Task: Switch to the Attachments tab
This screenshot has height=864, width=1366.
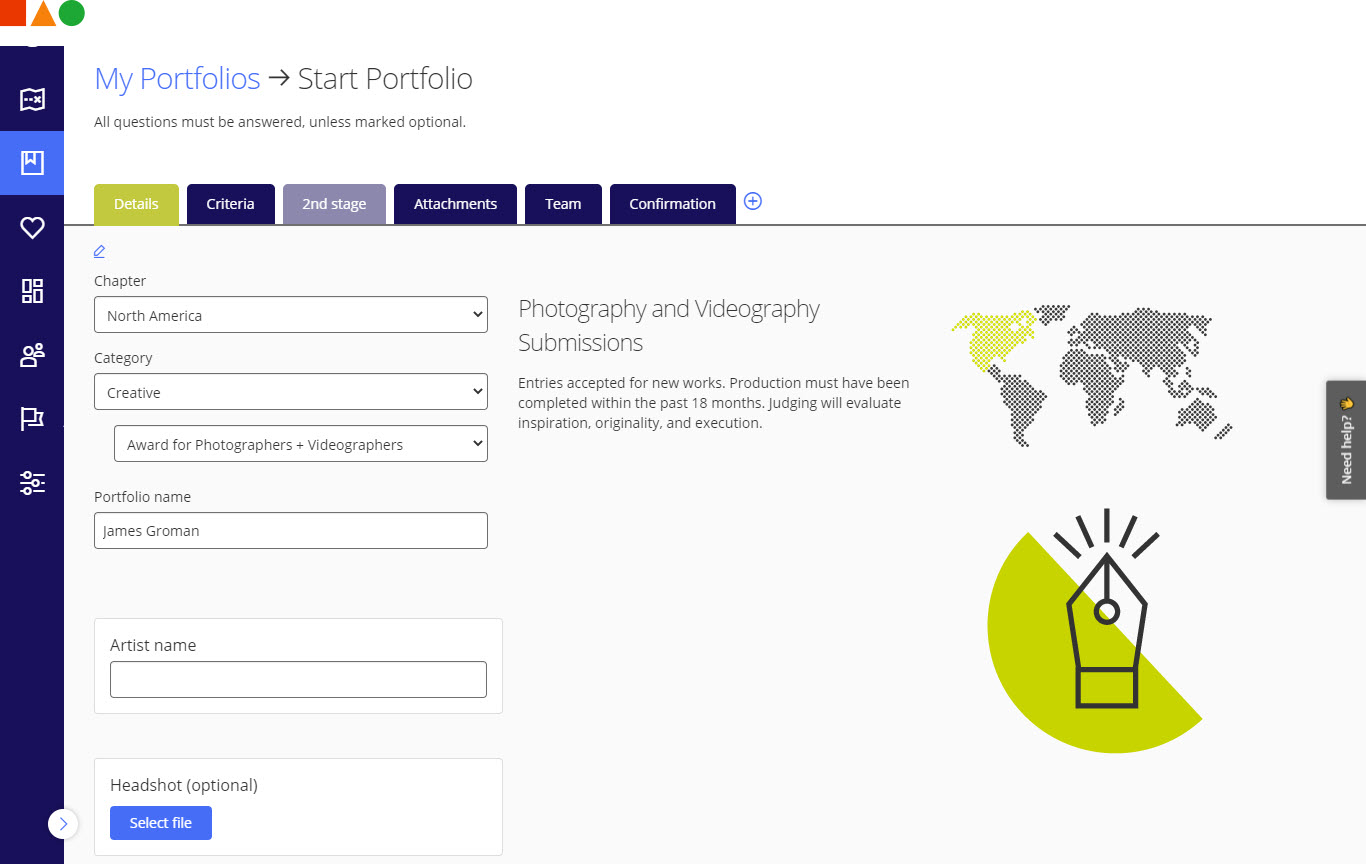Action: coord(455,204)
